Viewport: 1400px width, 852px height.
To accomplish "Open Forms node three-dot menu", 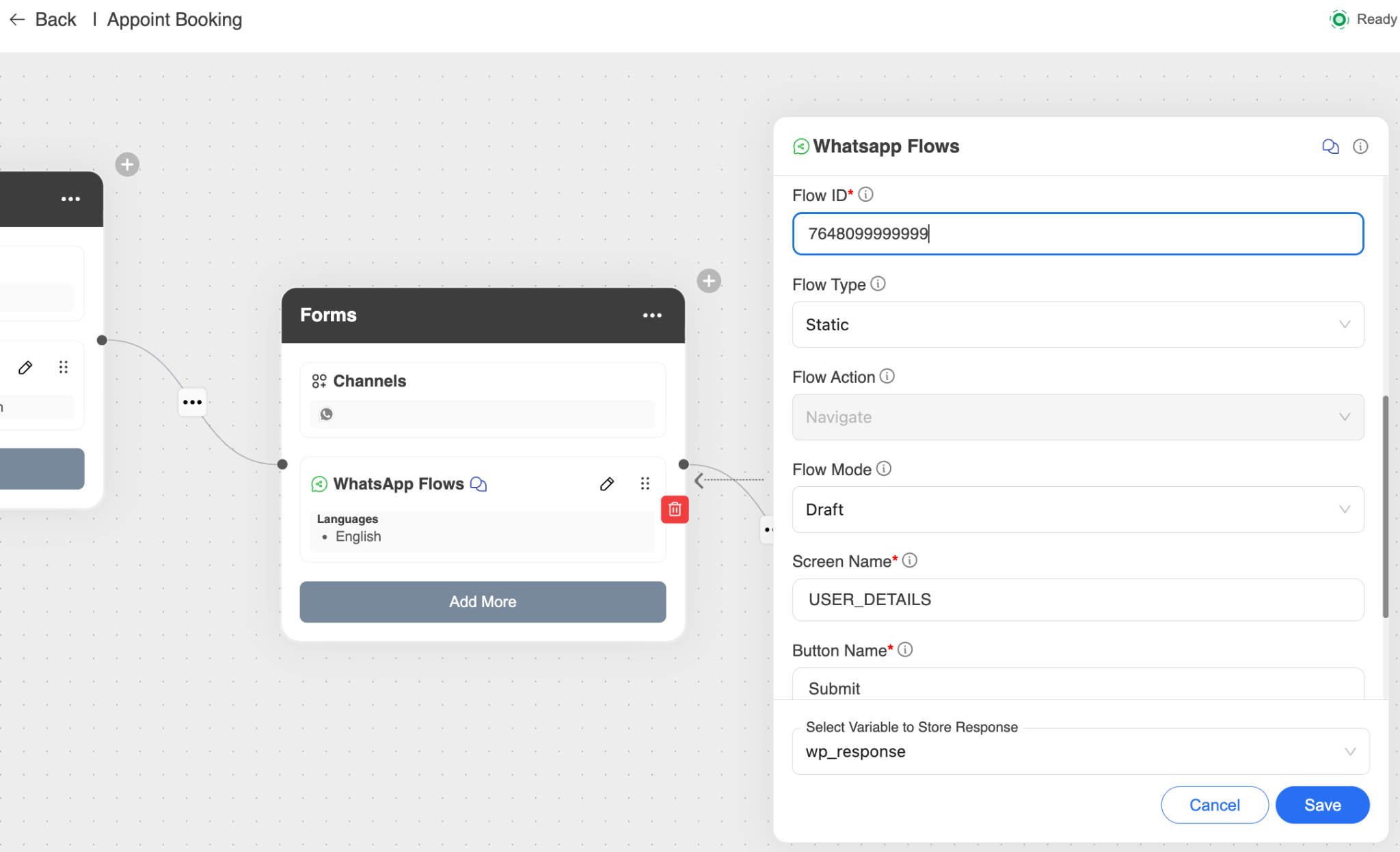I will click(652, 315).
